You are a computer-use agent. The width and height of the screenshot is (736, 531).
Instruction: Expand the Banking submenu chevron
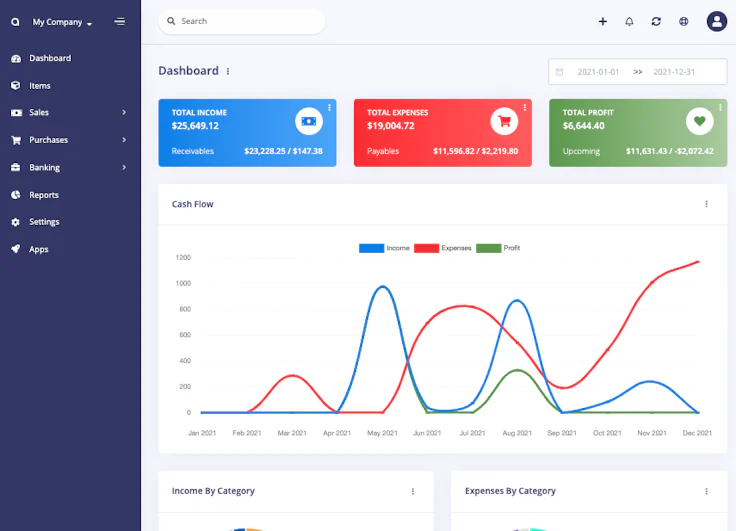124,167
